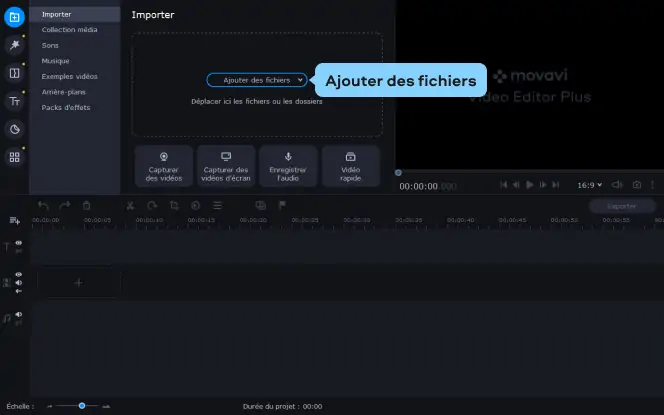The height and width of the screenshot is (415, 664).
Task: Click the Add marker flag icon
Action: pyautogui.click(x=282, y=205)
